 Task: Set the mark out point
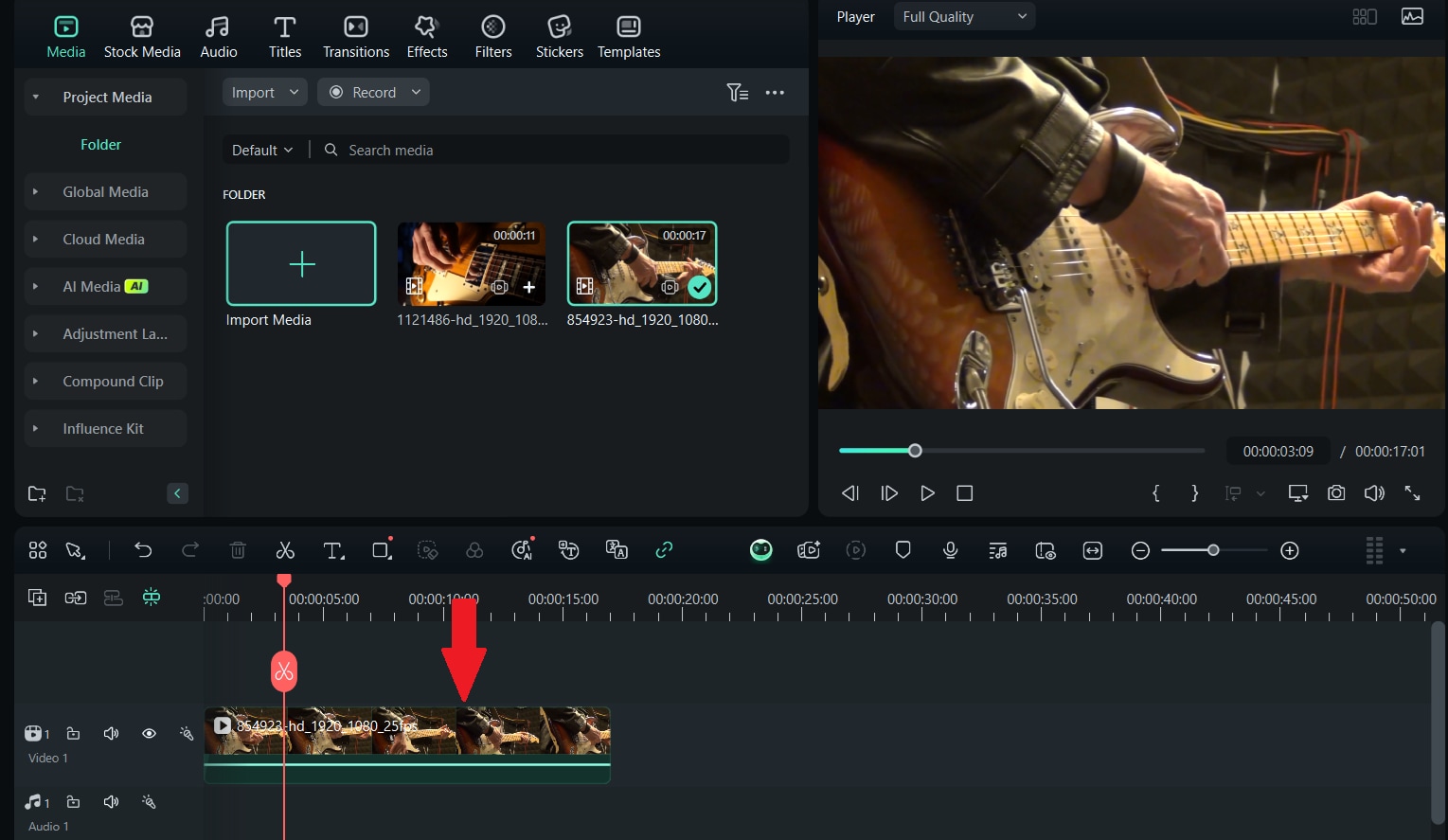click(x=1194, y=492)
